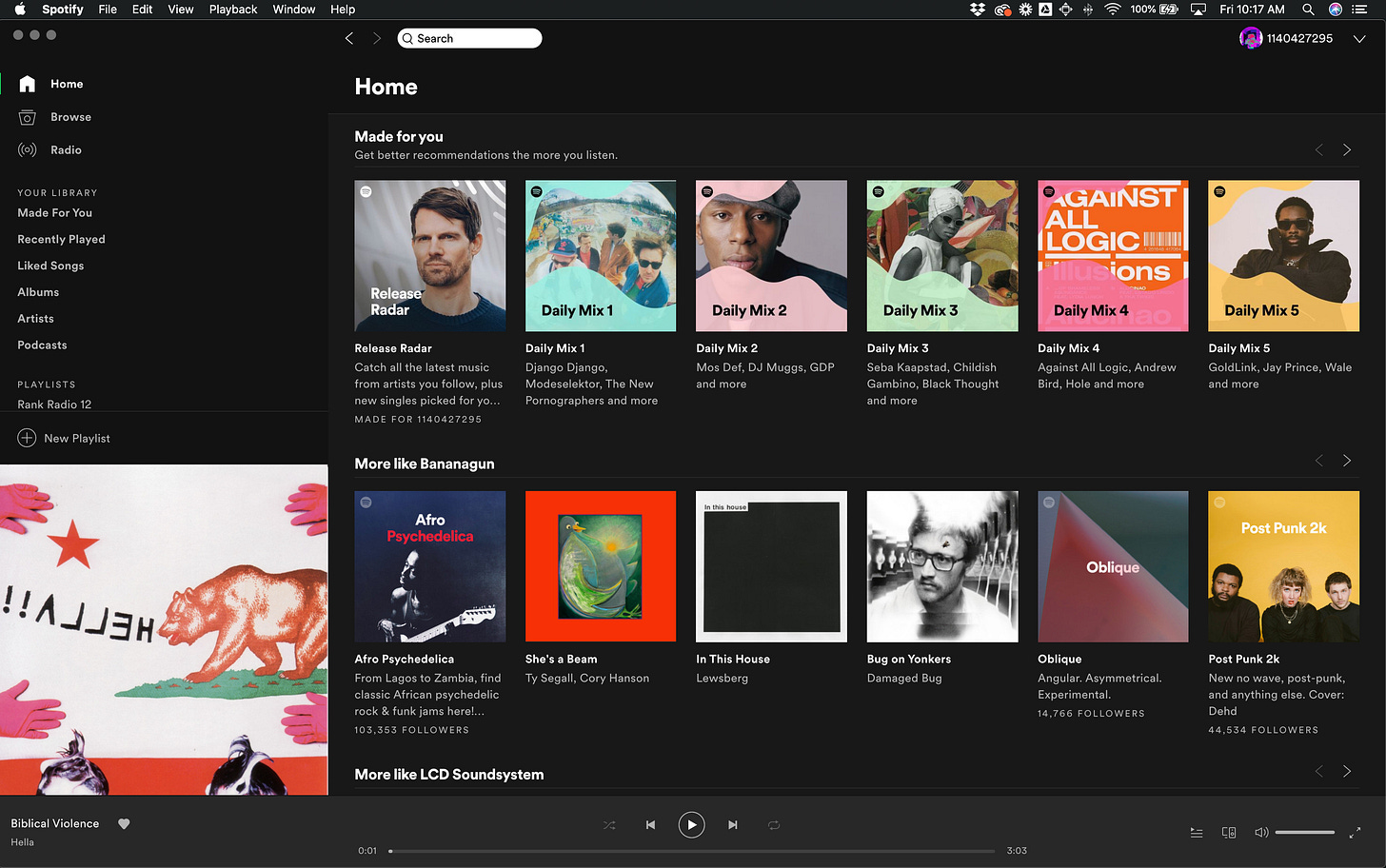Click the Lewsberg artist link
The height and width of the screenshot is (868, 1386).
coord(722,679)
